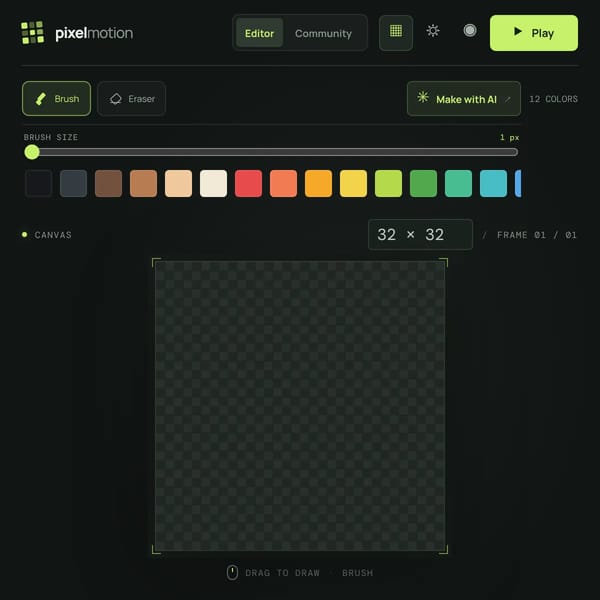The image size is (600, 600).
Task: Pick the black color swatch
Action: click(x=39, y=184)
